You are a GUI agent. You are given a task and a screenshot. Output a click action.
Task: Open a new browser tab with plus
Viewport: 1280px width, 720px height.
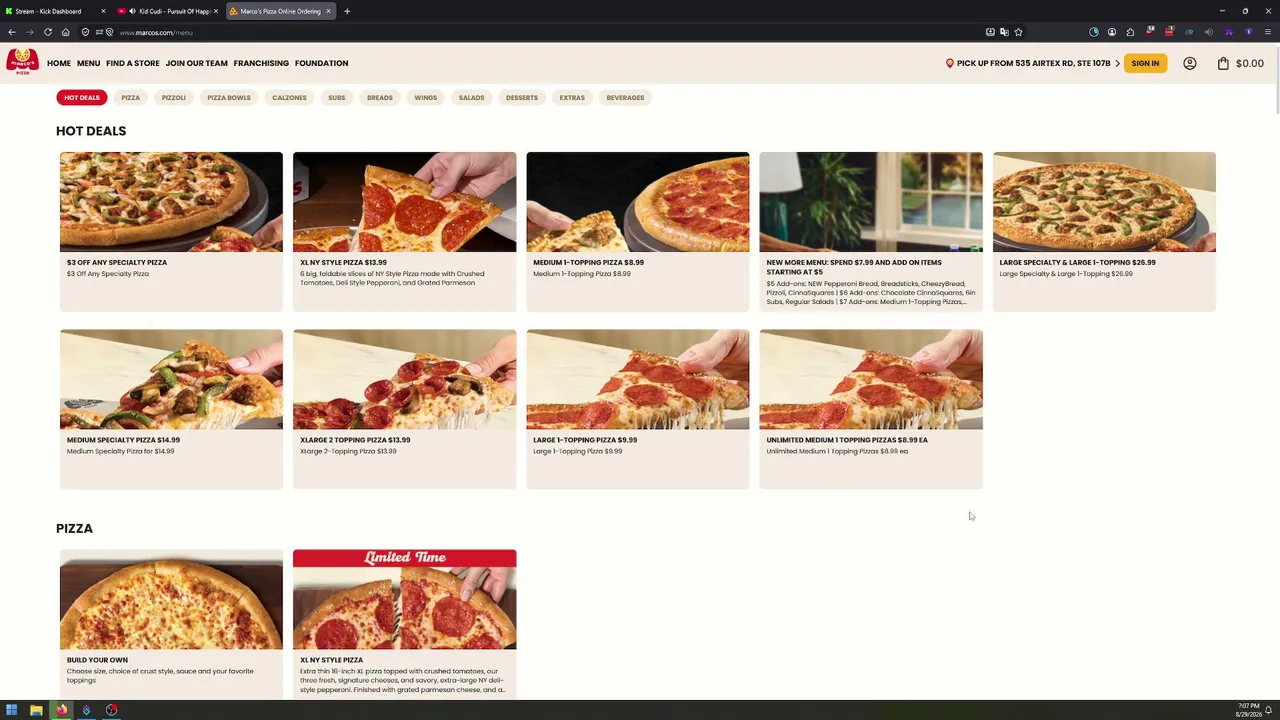click(347, 11)
